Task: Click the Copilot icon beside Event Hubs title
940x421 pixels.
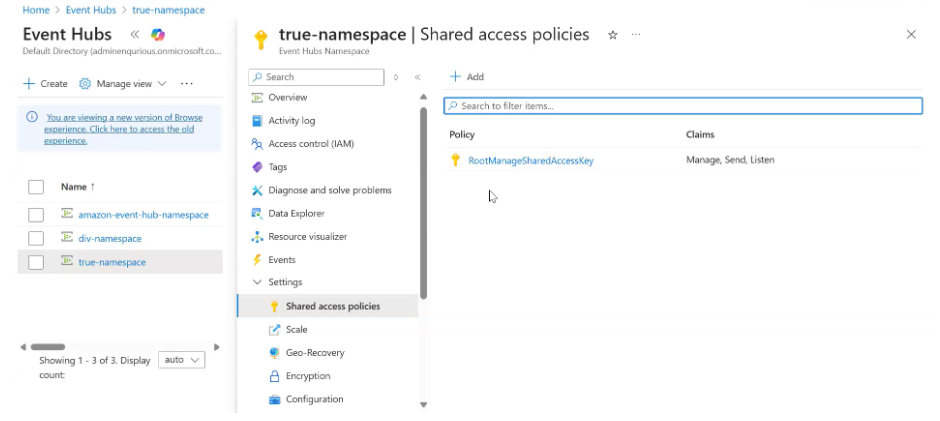Action: pos(158,35)
